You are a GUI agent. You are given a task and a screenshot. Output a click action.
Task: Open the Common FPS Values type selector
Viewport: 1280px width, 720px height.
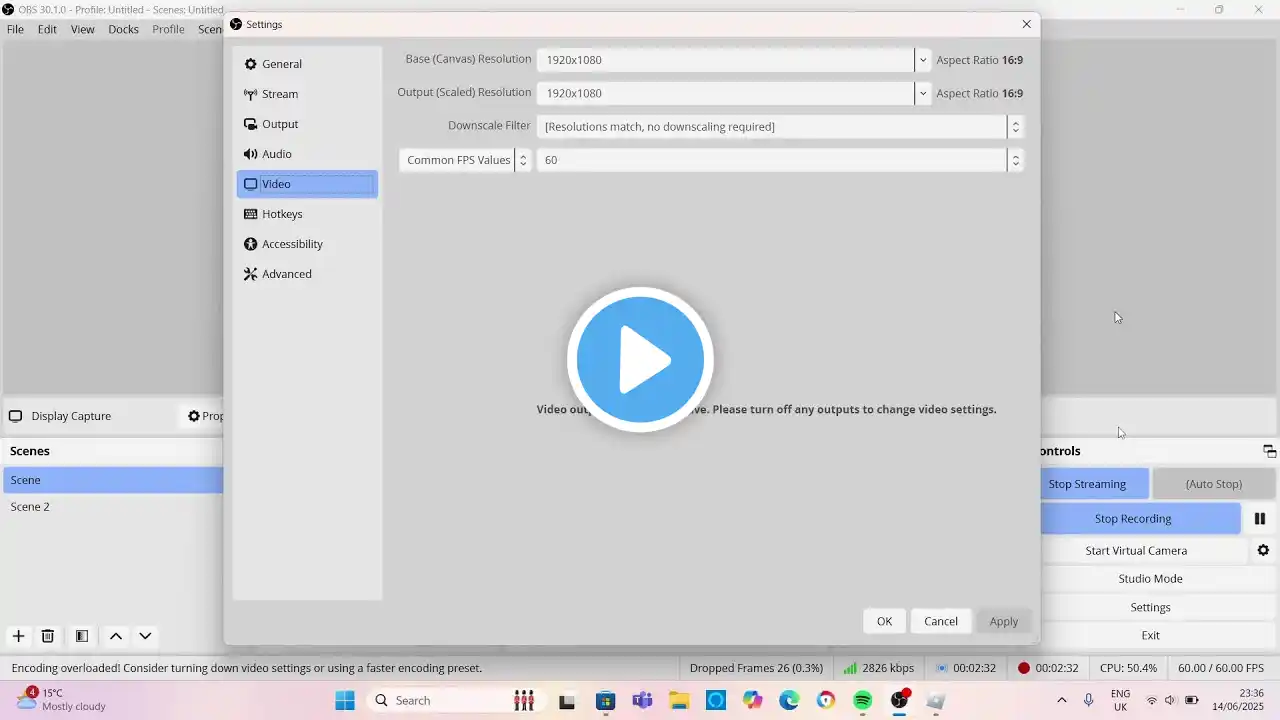pos(465,160)
